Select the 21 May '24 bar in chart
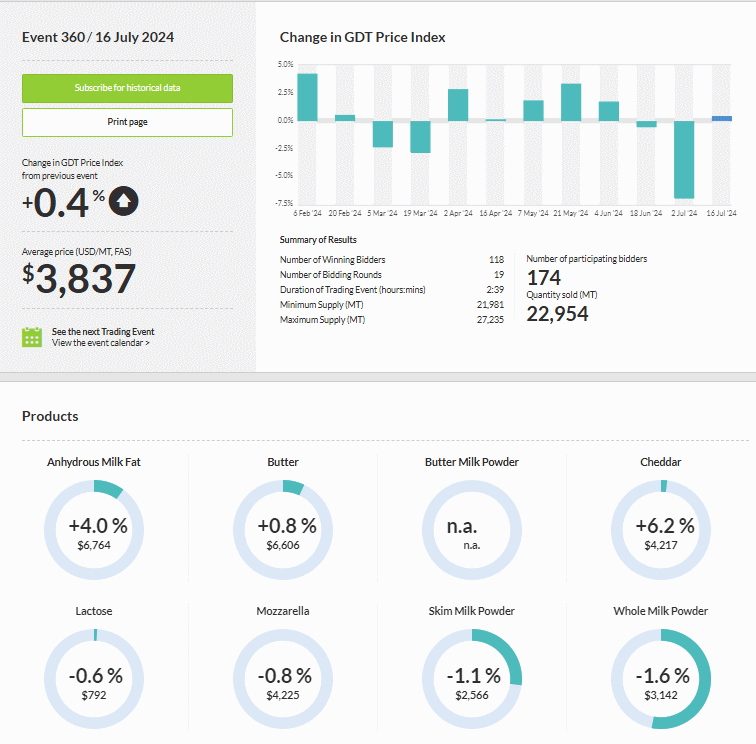Screen dimensions: 756x744 click(571, 102)
